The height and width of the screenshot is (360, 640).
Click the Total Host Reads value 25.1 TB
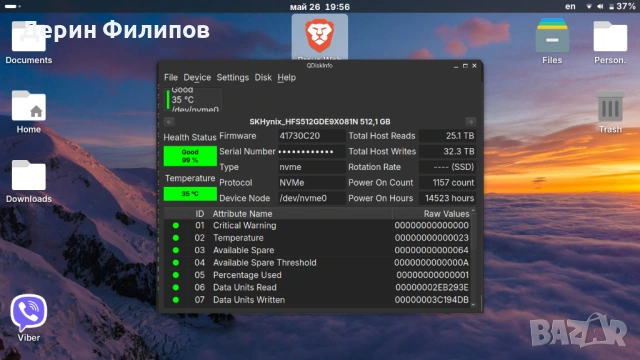click(x=447, y=136)
